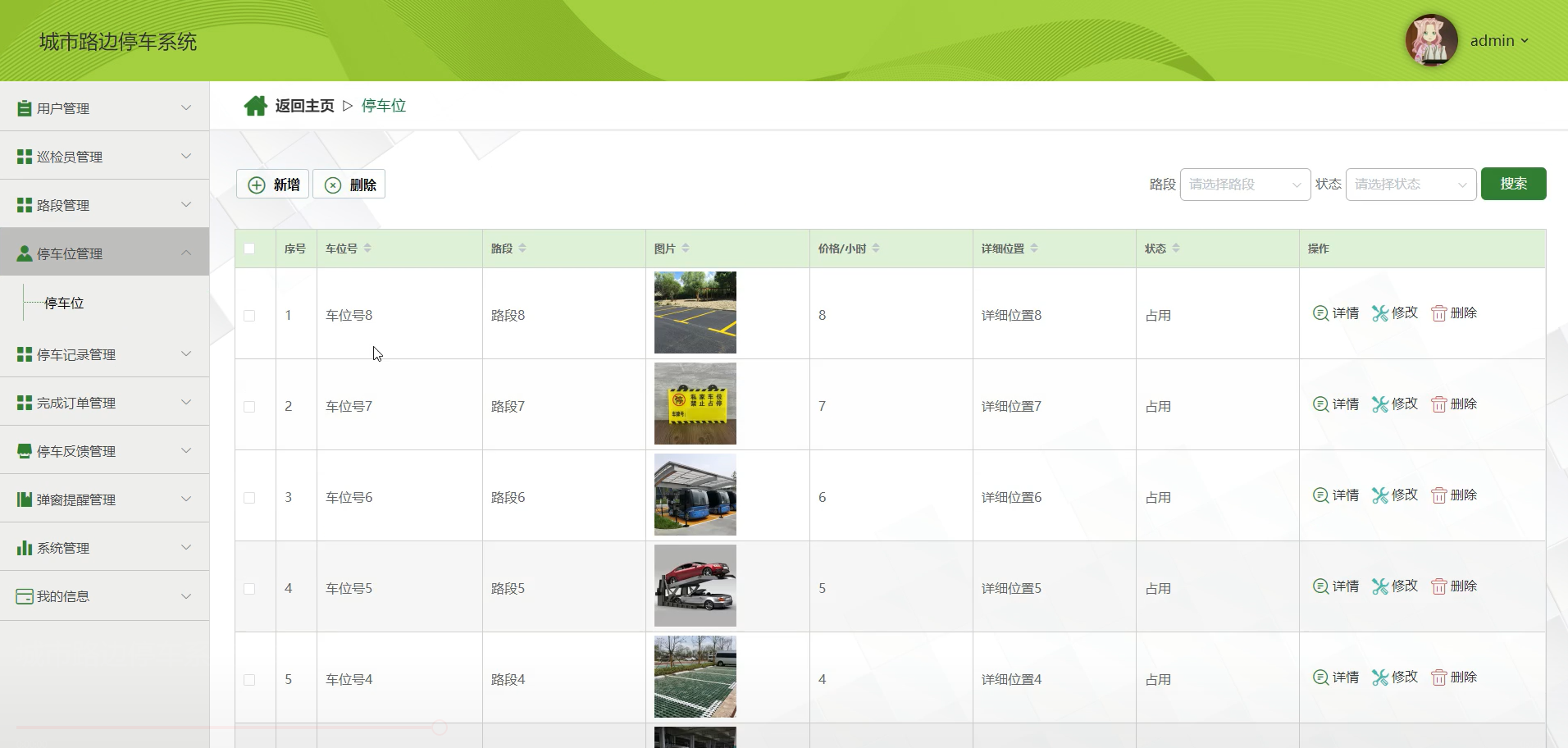This screenshot has height=748, width=1568.
Task: Edit 车位号8 with 修改
Action: click(1395, 313)
